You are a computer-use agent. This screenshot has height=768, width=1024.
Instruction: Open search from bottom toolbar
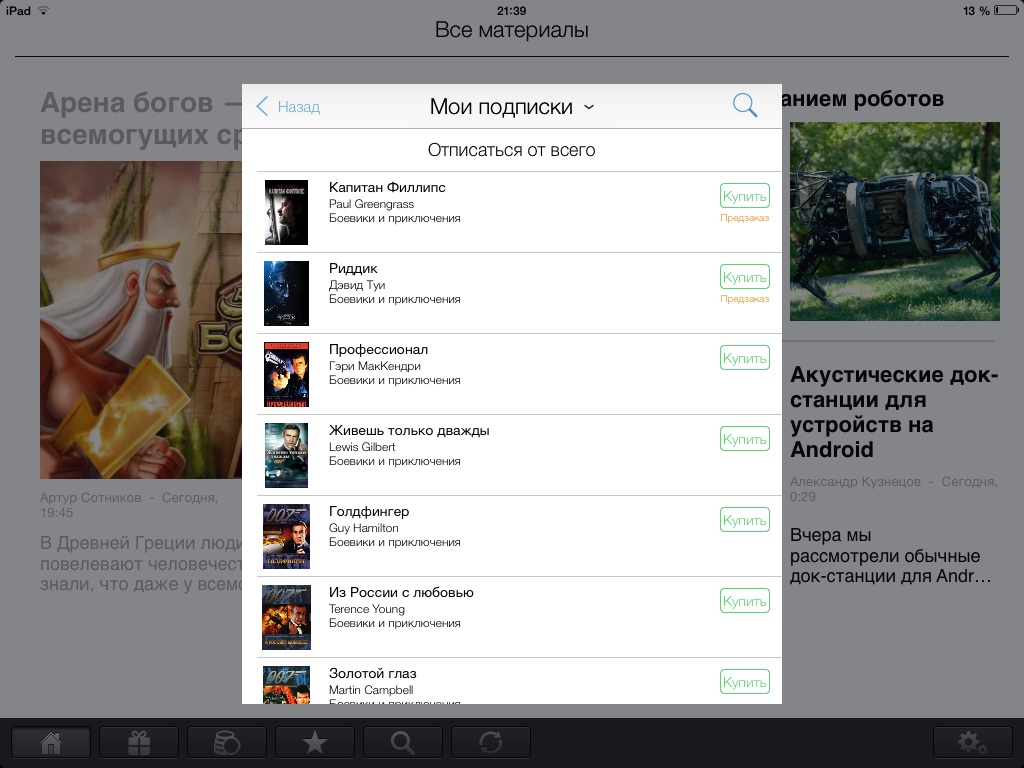[x=402, y=742]
